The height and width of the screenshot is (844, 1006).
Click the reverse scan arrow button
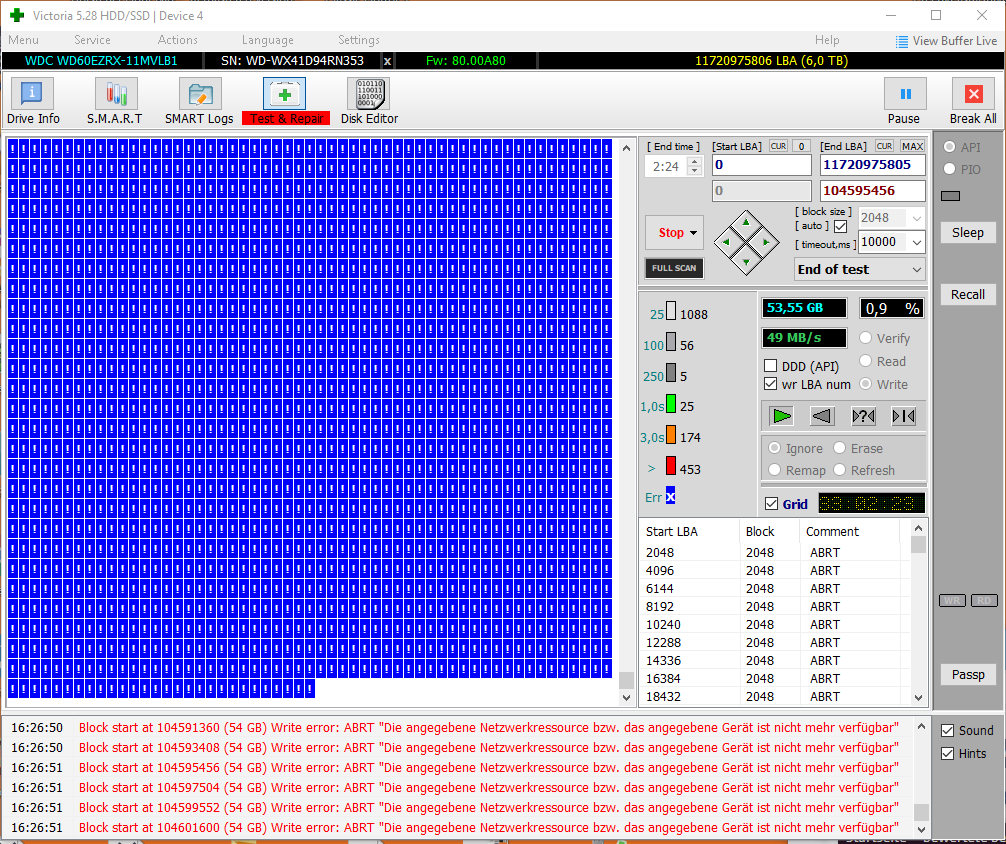[822, 416]
